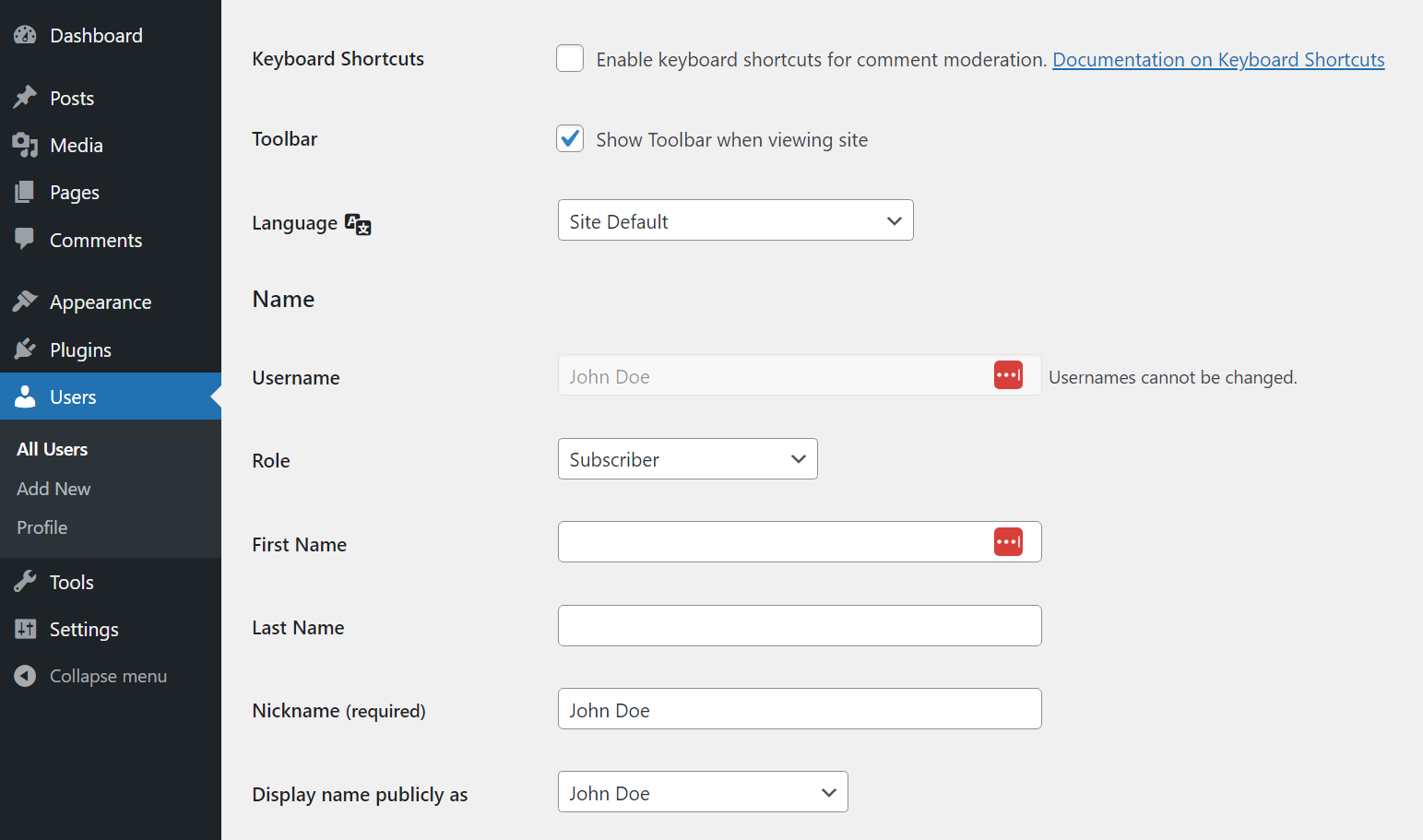Screen dimensions: 1423x840
Task: Click the Dashboard icon in sidebar
Action: pos(25,34)
